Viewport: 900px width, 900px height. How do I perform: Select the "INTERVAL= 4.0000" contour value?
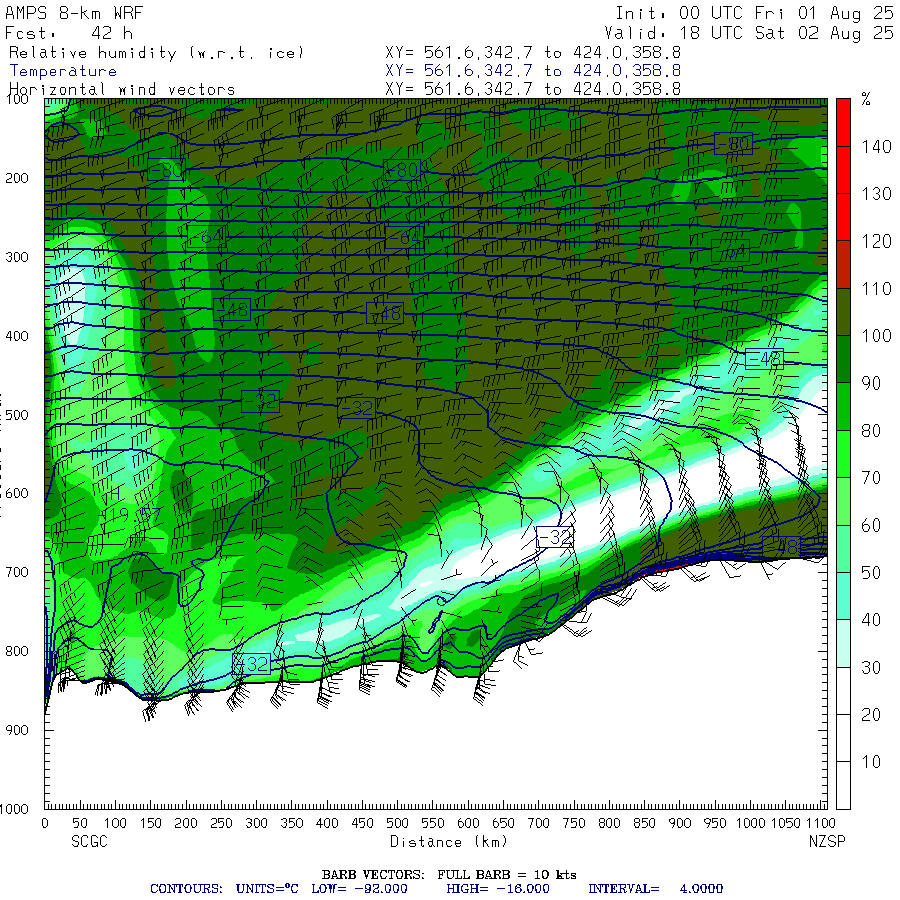(655, 889)
